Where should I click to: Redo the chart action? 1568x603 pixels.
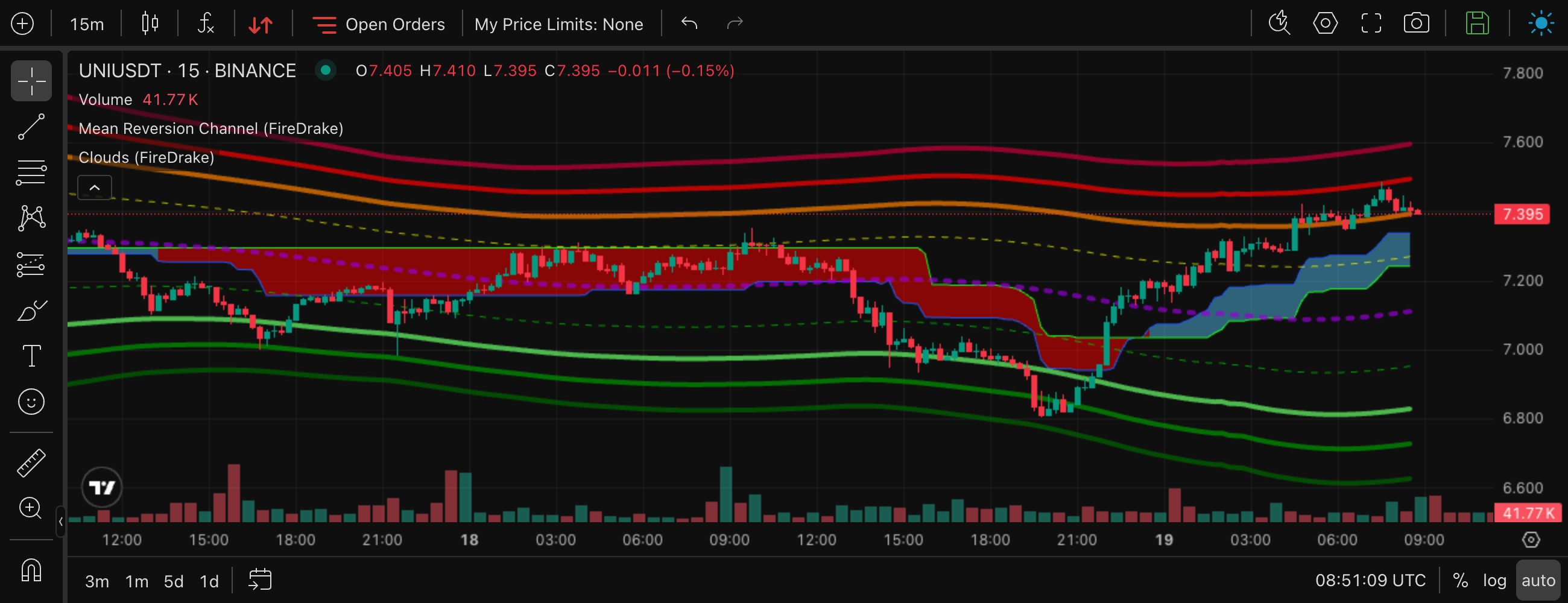(x=735, y=24)
